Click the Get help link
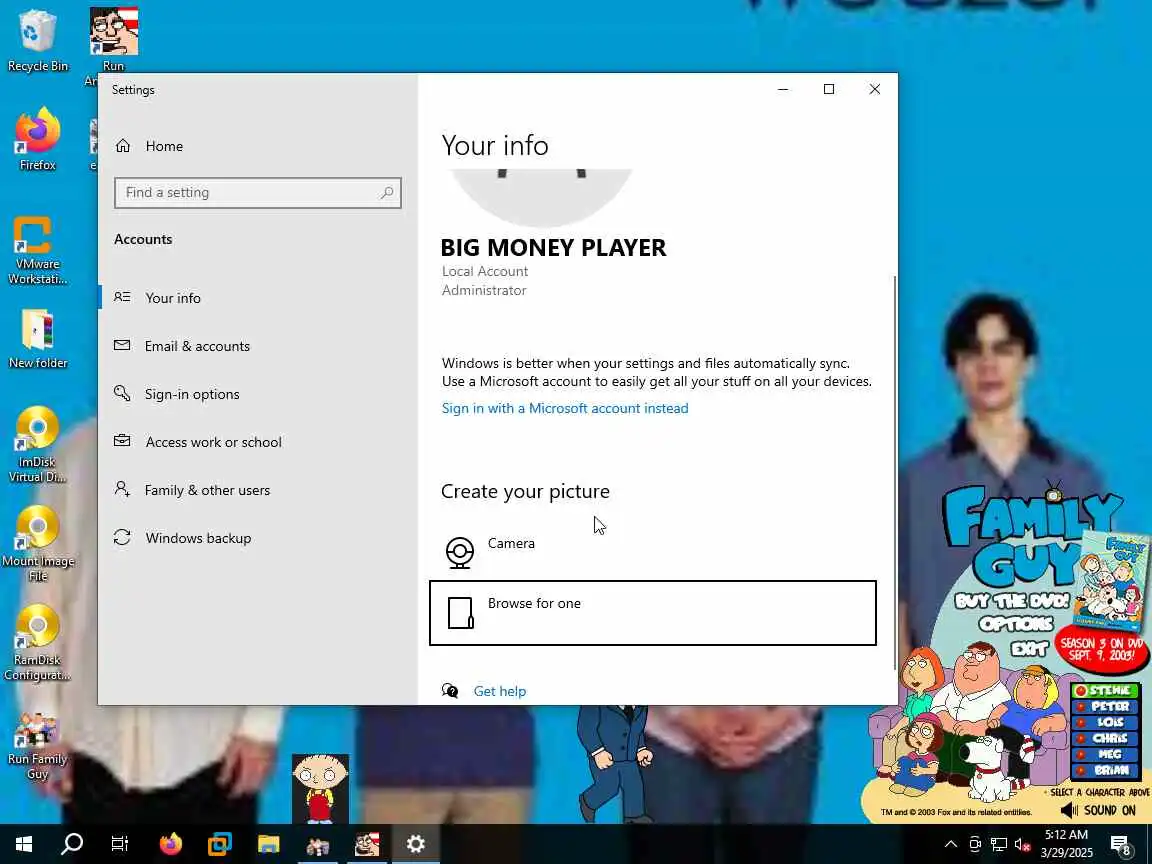Screen dimensions: 1152x864 tap(500, 691)
